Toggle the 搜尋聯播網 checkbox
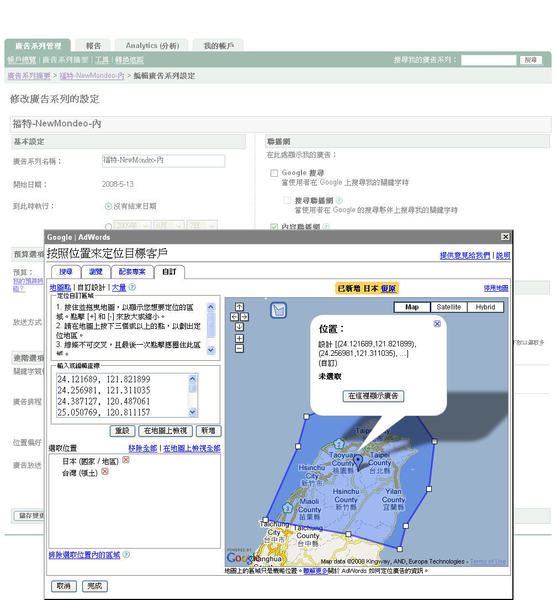This screenshot has width=556, height=600. click(x=287, y=200)
